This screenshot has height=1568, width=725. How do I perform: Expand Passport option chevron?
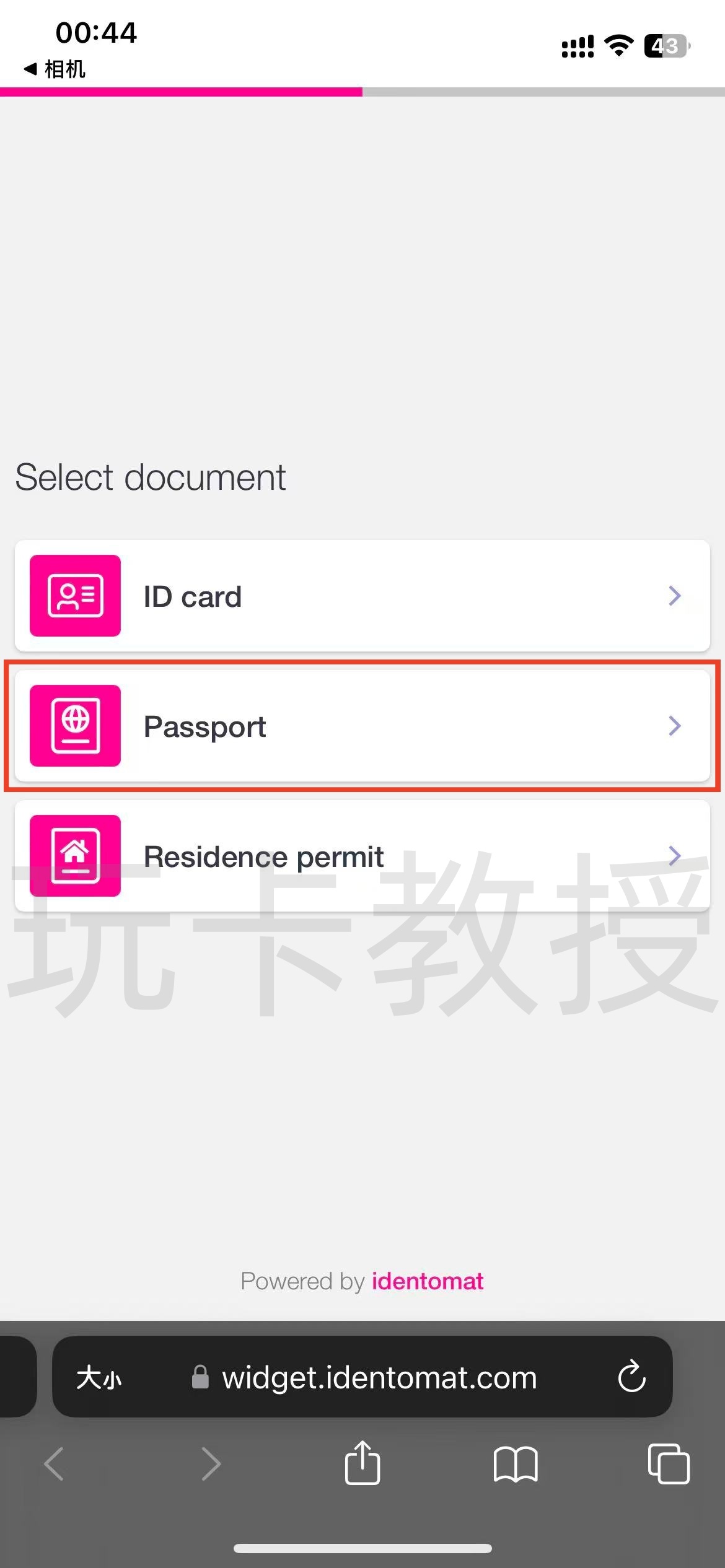675,726
